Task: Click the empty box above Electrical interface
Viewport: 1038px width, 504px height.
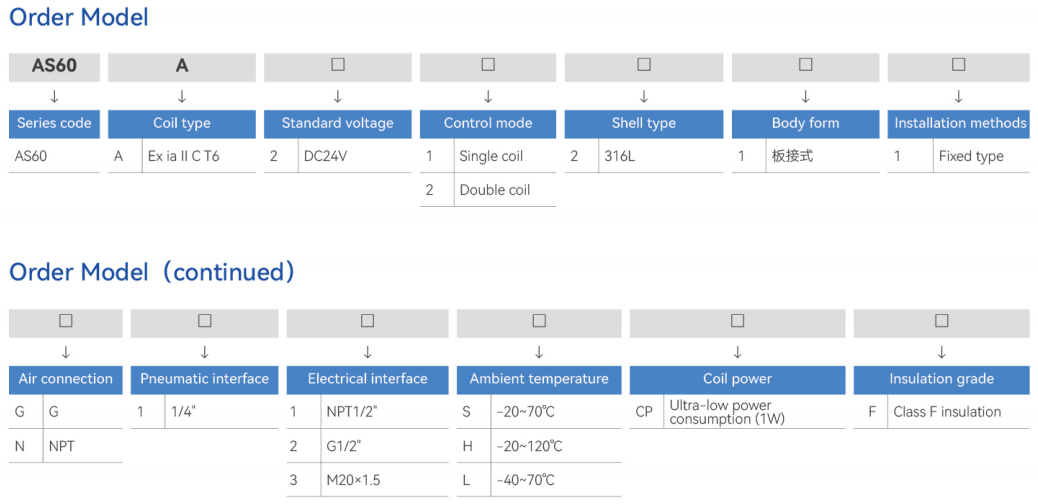Action: pyautogui.click(x=367, y=321)
